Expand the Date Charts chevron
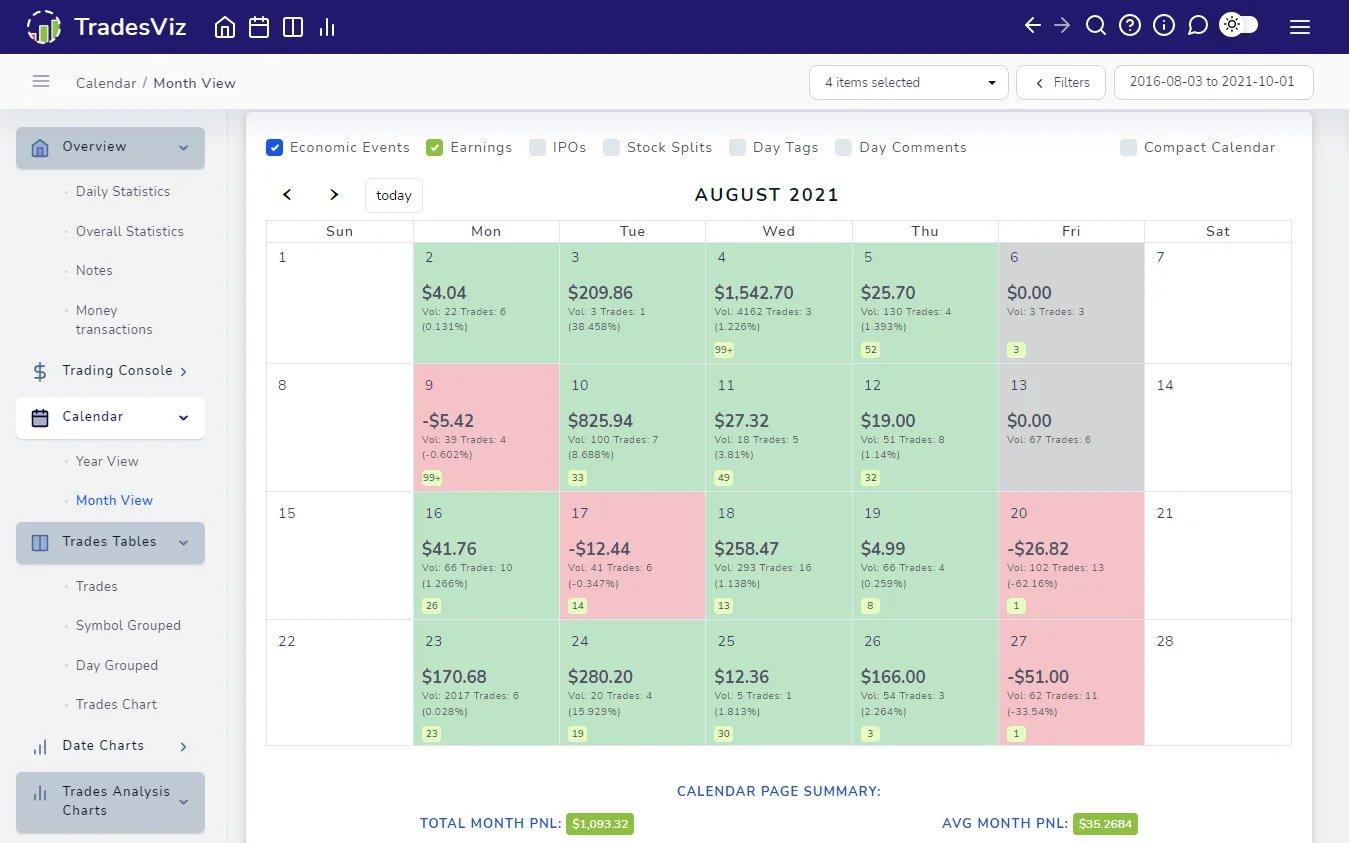1349x843 pixels. pos(183,747)
